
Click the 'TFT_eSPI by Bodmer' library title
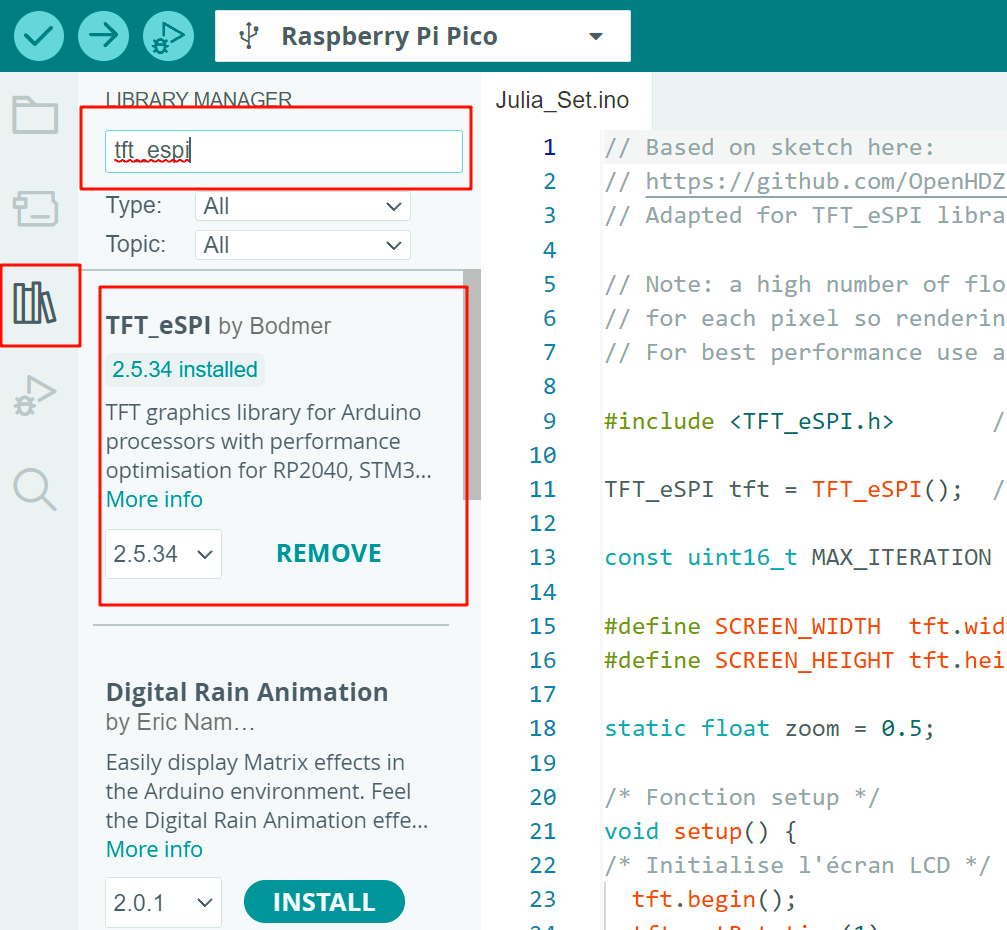point(218,326)
